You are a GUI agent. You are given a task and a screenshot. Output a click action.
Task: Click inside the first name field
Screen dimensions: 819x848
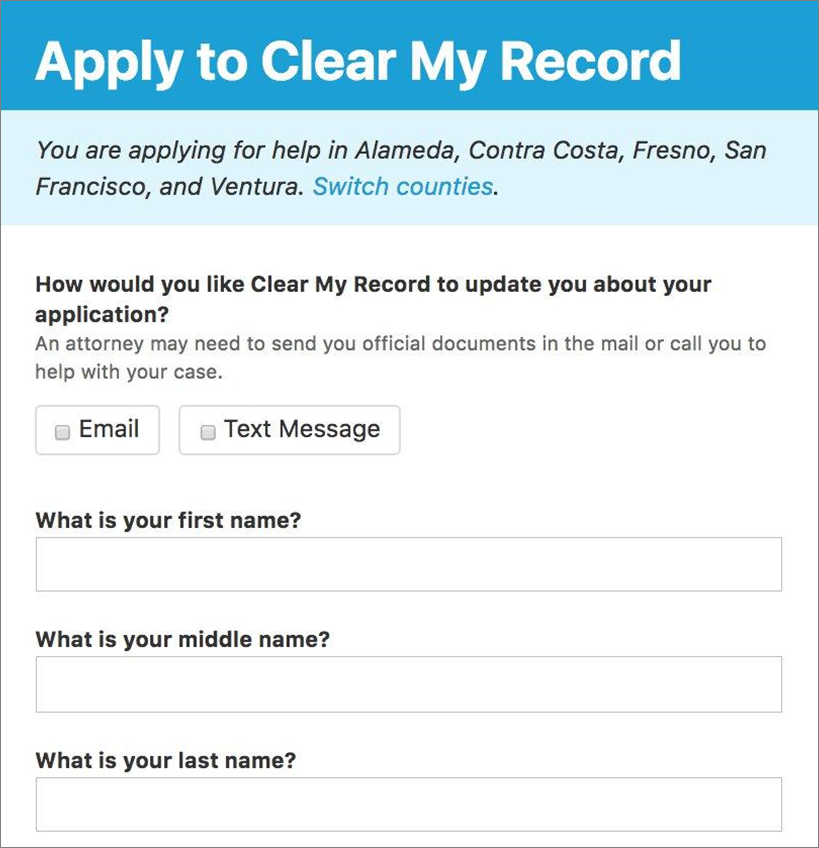coord(408,563)
